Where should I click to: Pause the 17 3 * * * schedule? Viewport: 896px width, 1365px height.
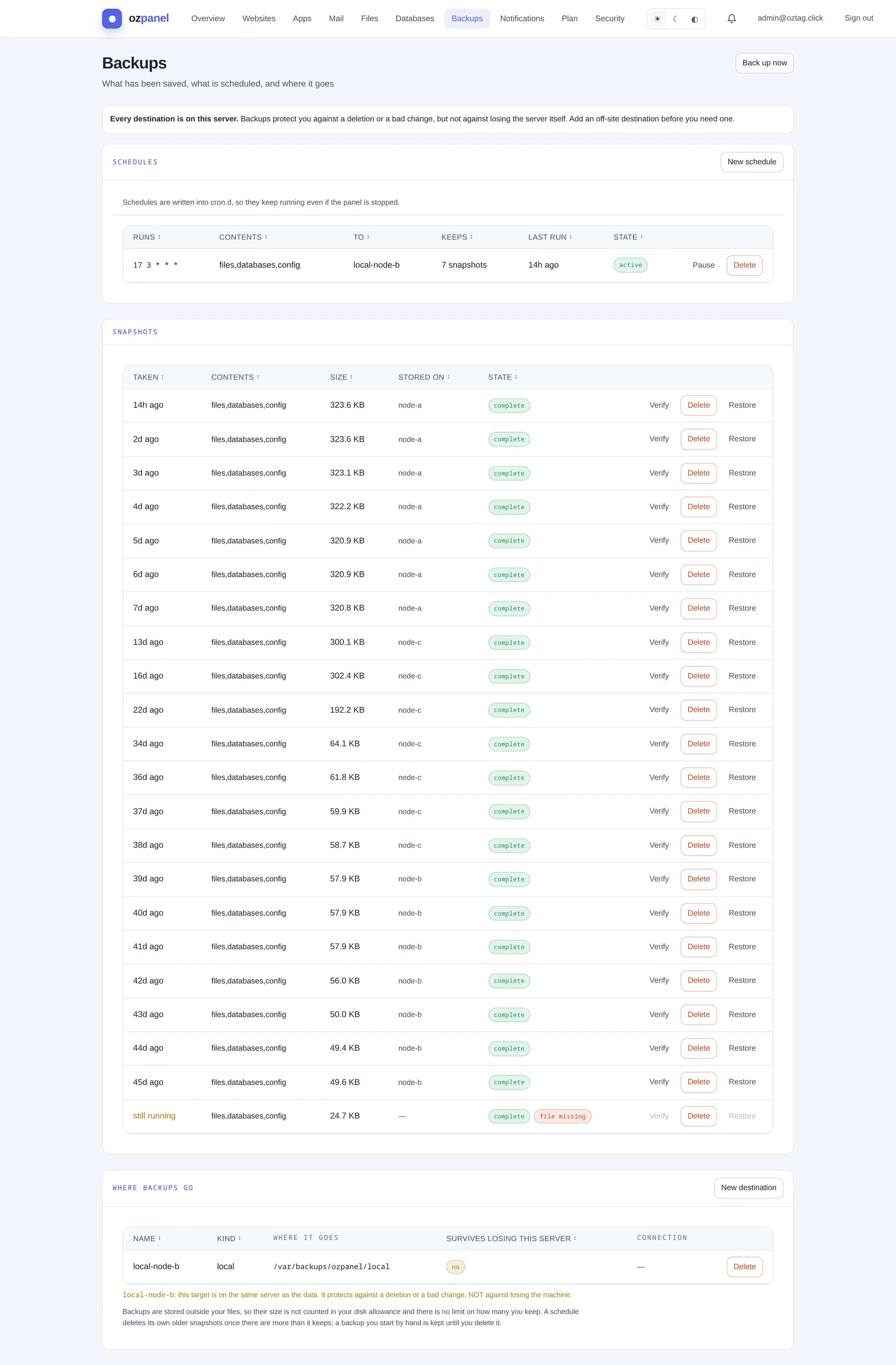[703, 265]
